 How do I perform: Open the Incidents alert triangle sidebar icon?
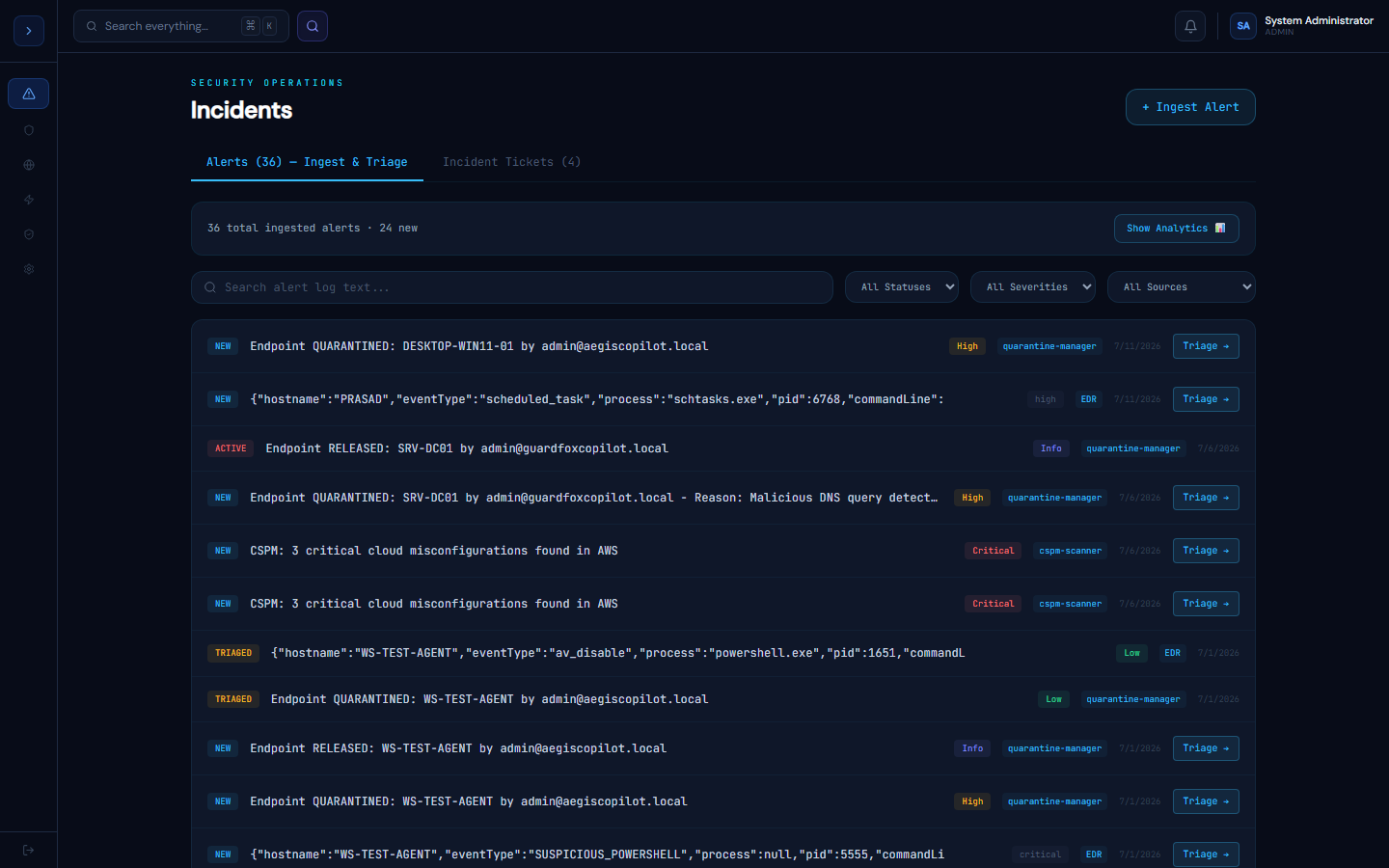pyautogui.click(x=29, y=94)
